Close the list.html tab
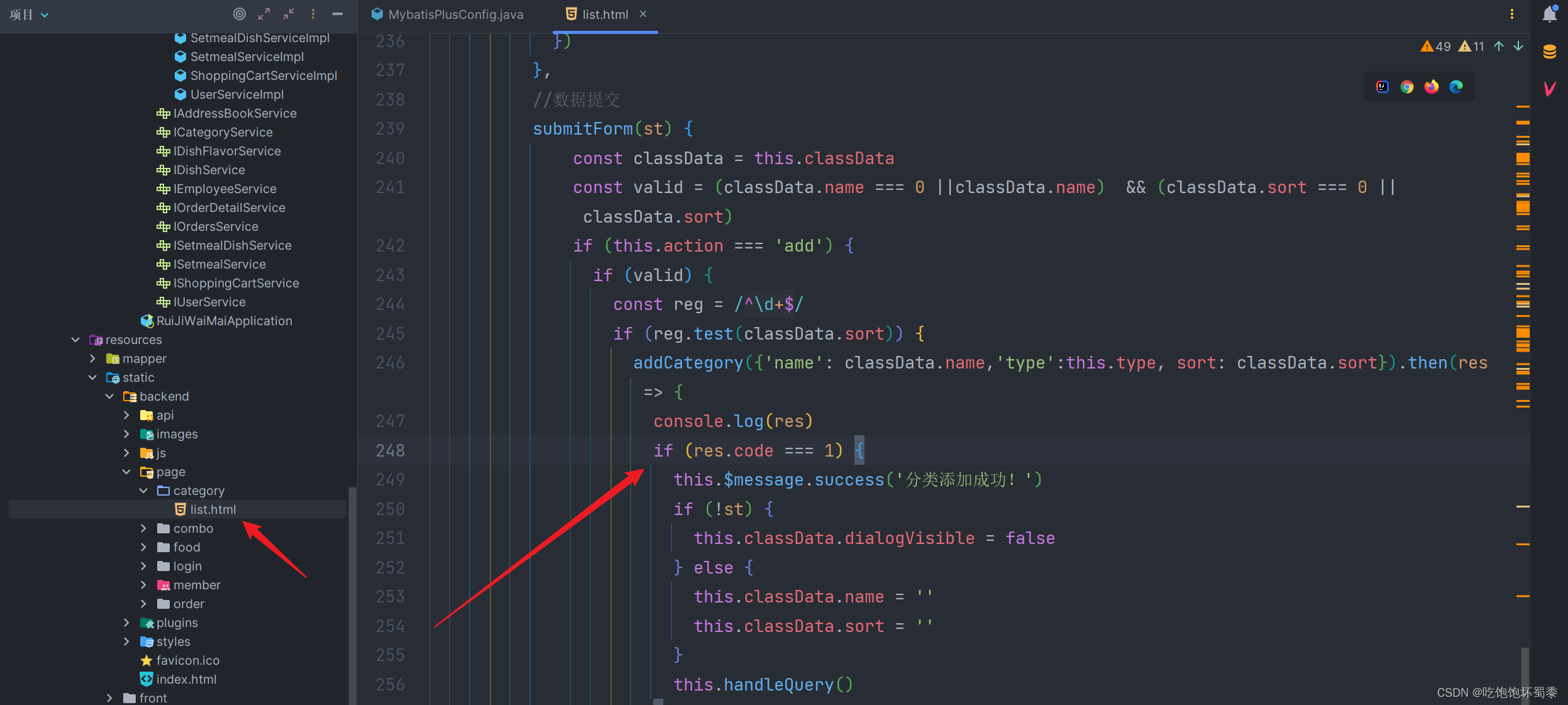This screenshot has height=705, width=1568. [x=643, y=14]
